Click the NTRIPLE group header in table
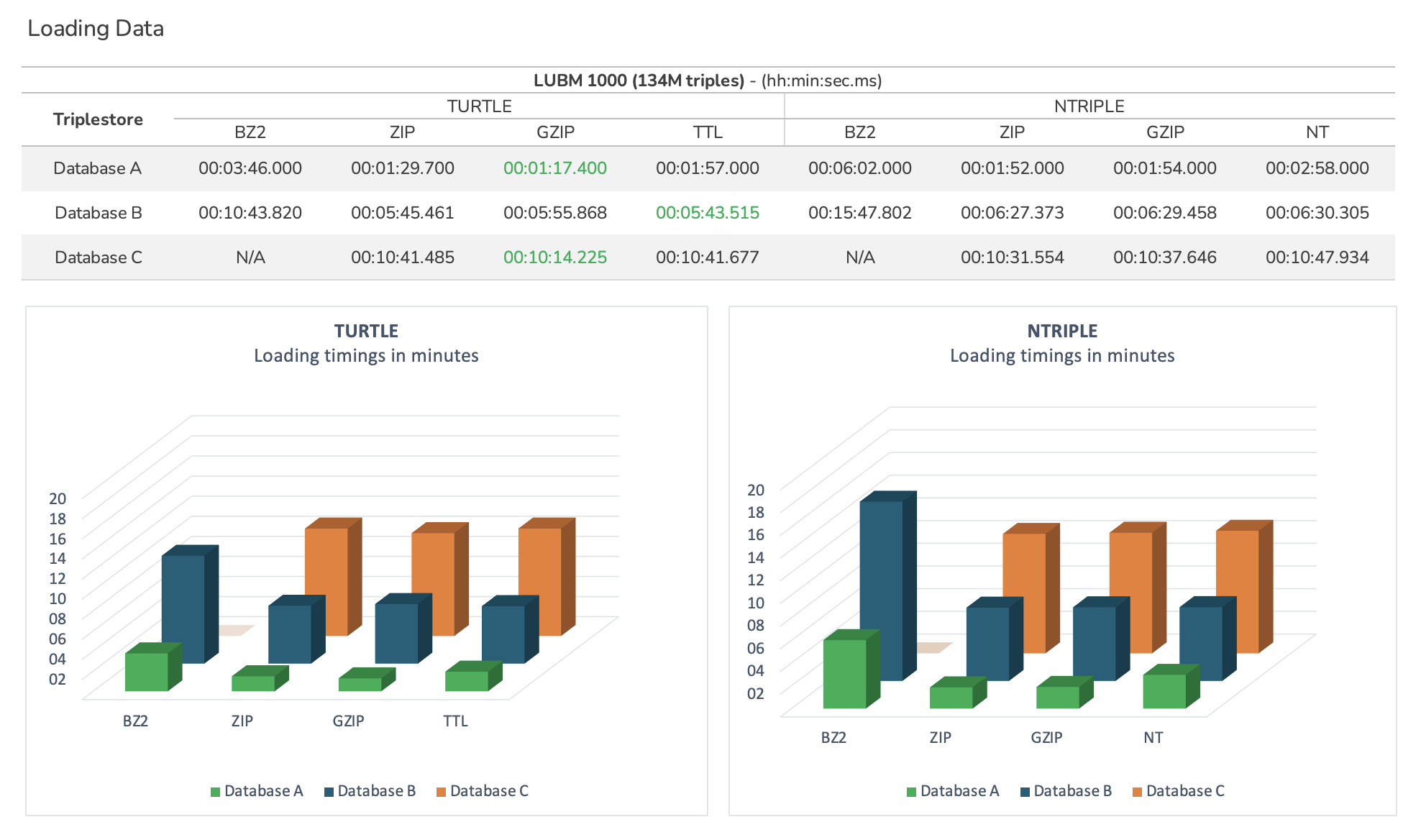Viewport: 1421px width, 840px height. pyautogui.click(x=1089, y=106)
